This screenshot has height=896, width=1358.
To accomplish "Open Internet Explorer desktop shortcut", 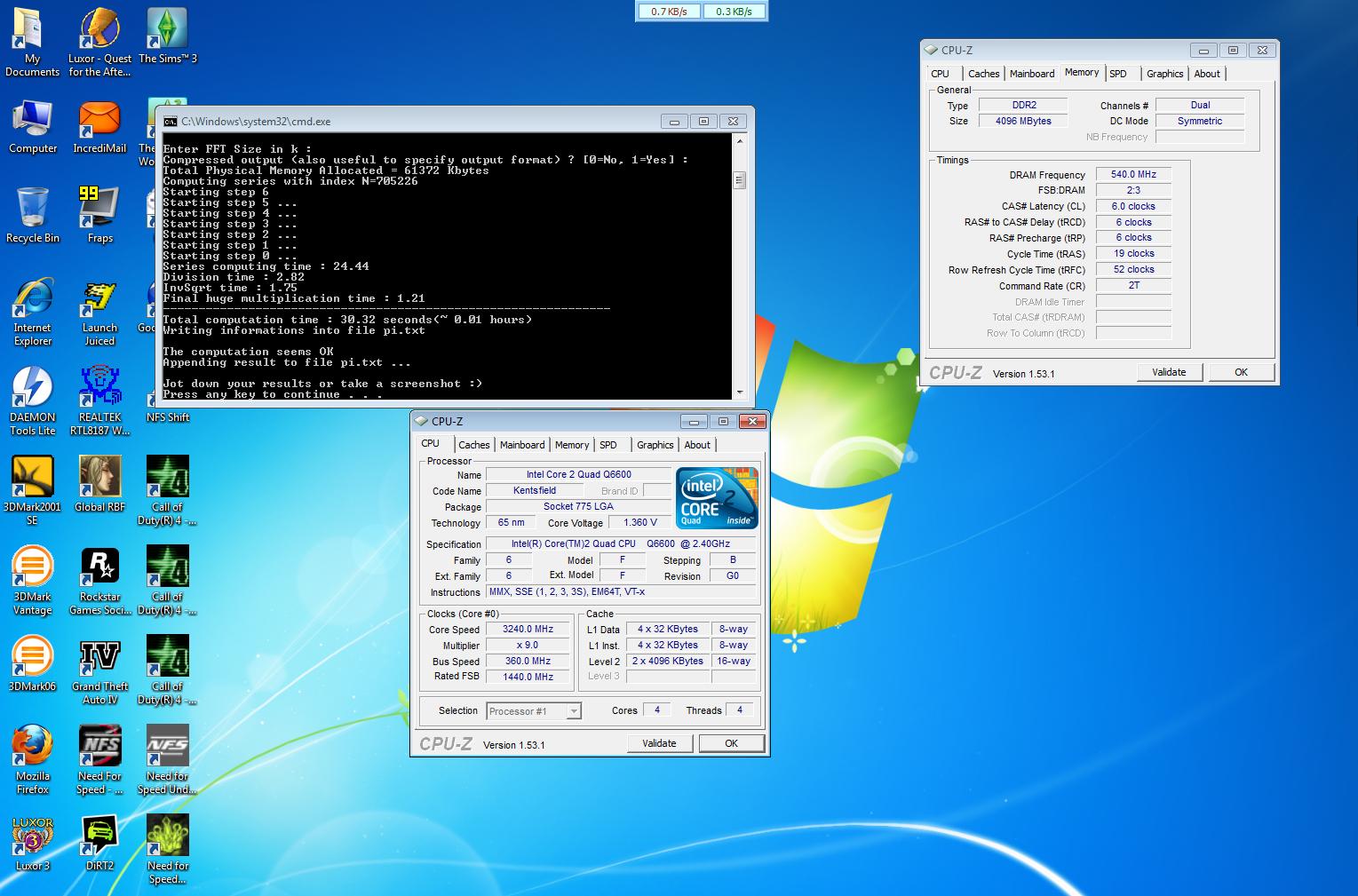I will [32, 311].
